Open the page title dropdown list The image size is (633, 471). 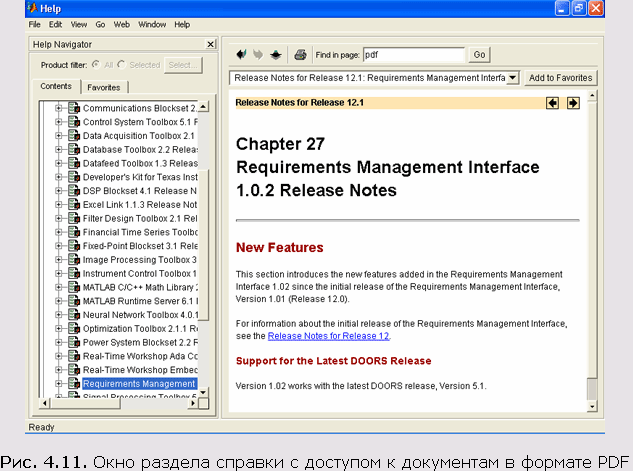[512, 77]
